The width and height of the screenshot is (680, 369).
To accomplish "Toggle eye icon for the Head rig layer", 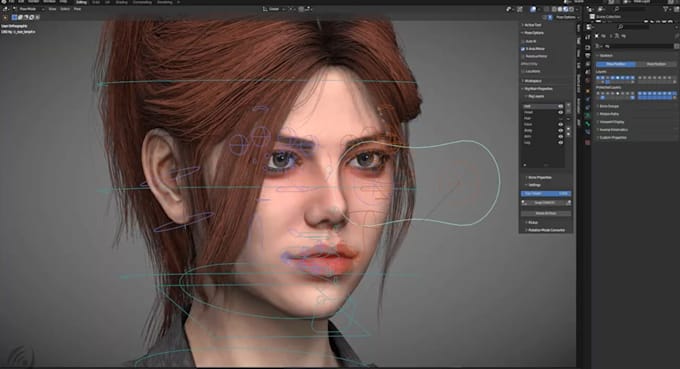I will click(x=560, y=112).
